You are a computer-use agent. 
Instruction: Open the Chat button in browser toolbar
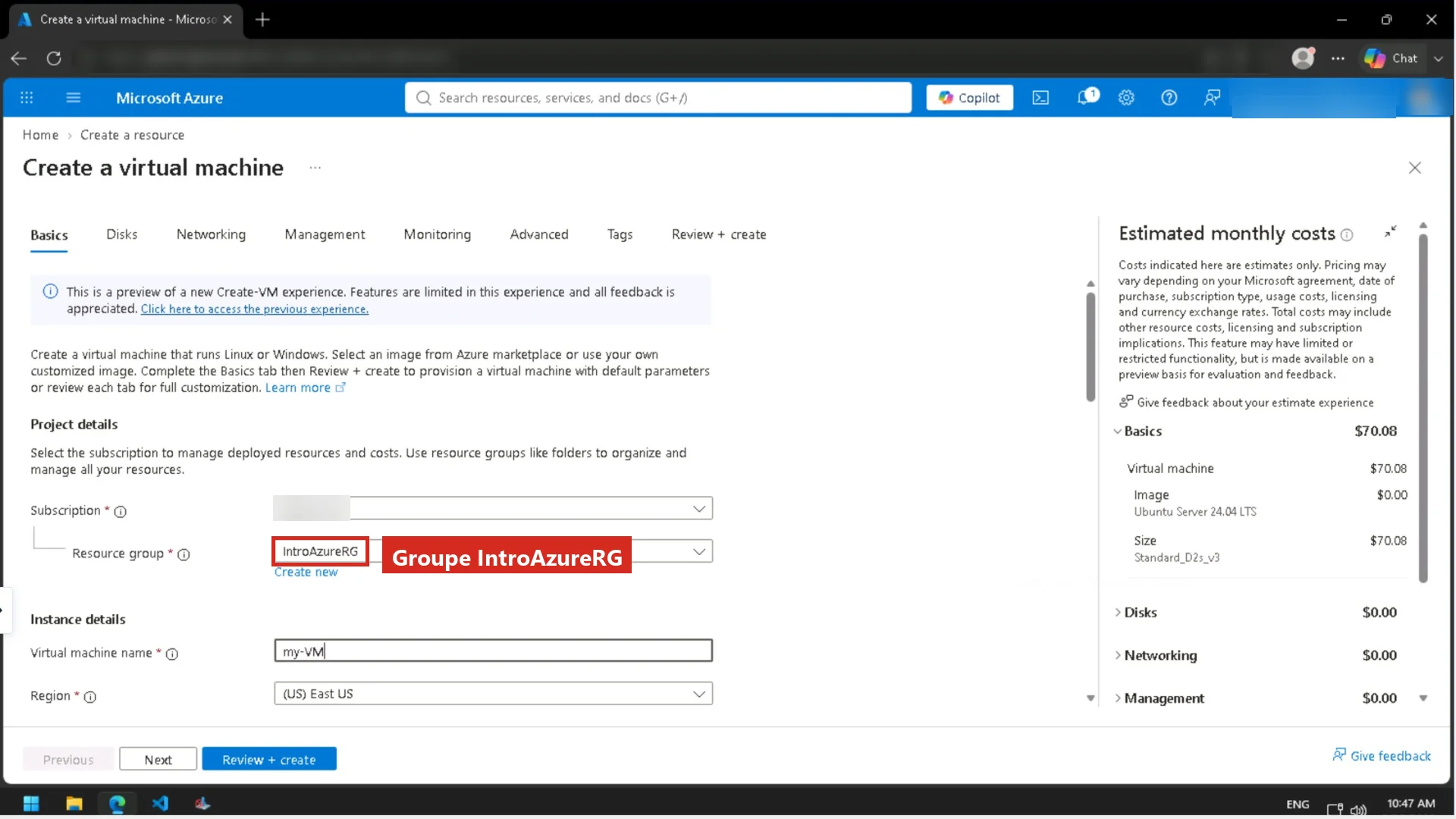(x=1391, y=58)
